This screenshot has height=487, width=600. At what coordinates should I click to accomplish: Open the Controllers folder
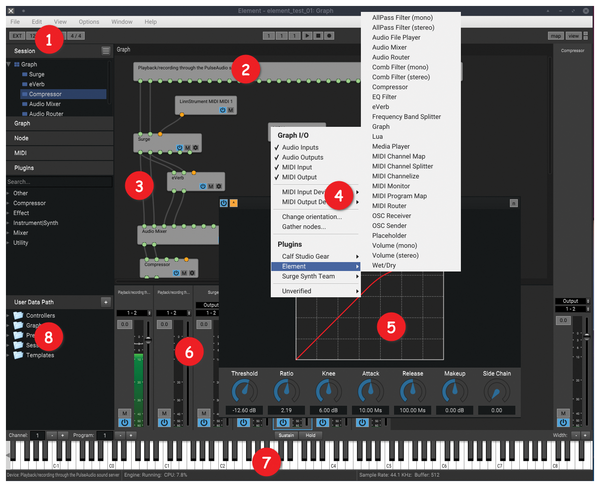click(35, 316)
